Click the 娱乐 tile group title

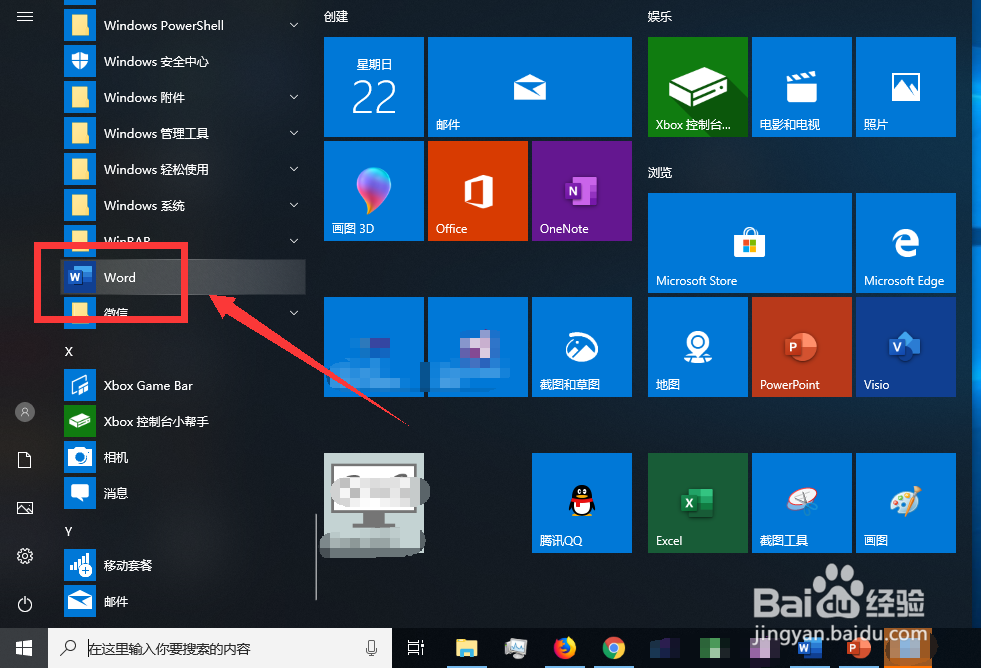click(659, 17)
